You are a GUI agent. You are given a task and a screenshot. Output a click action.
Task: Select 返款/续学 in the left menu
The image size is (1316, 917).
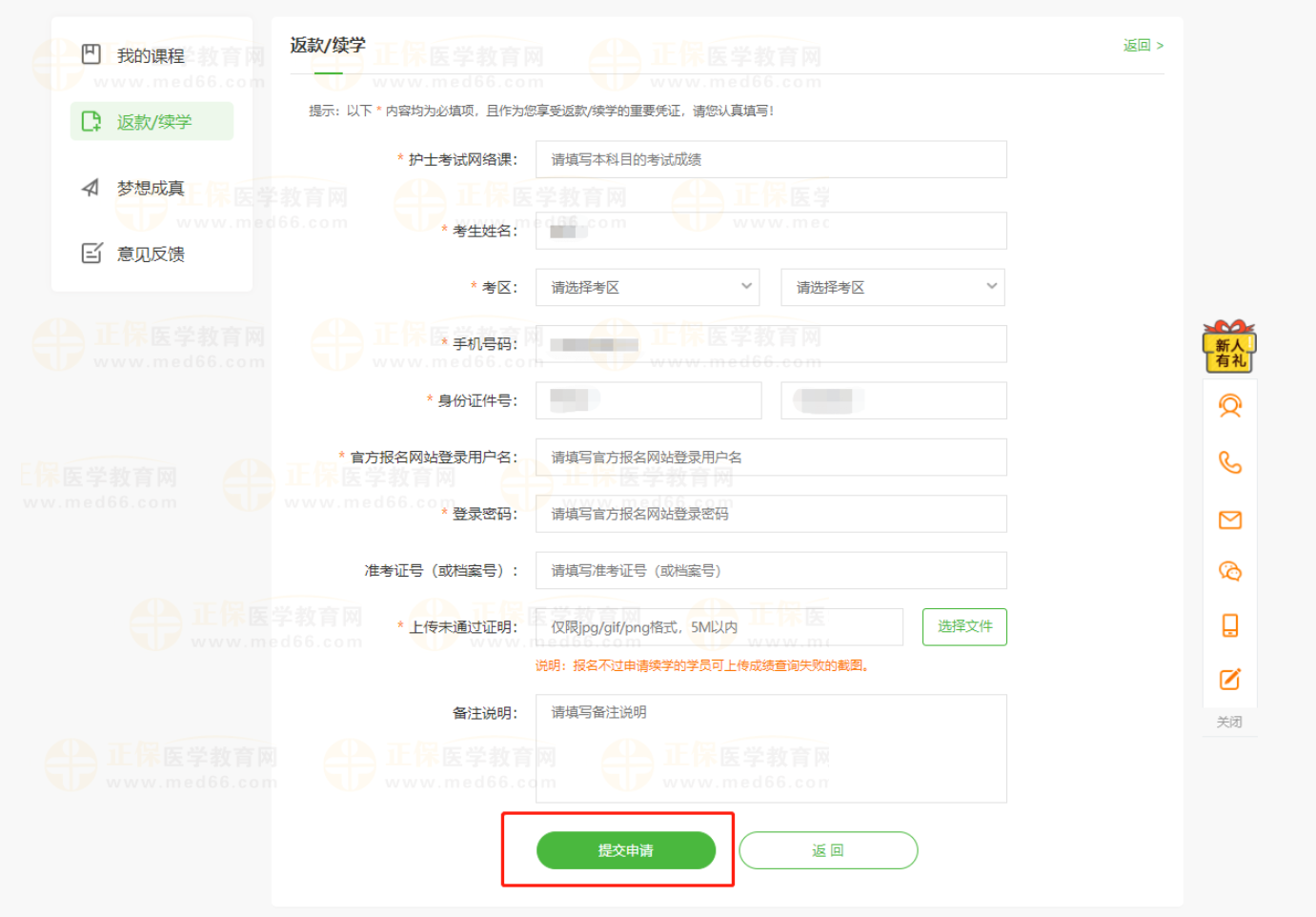click(x=152, y=122)
